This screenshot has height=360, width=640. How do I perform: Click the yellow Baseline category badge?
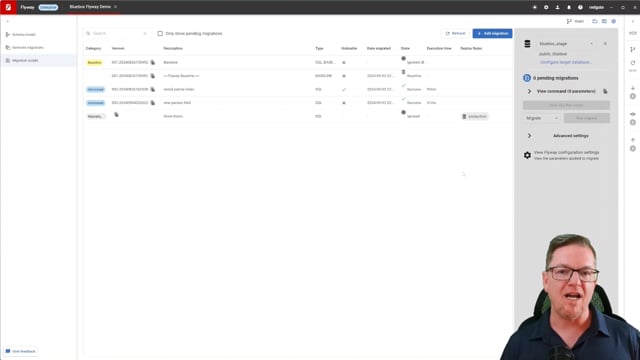coord(95,62)
